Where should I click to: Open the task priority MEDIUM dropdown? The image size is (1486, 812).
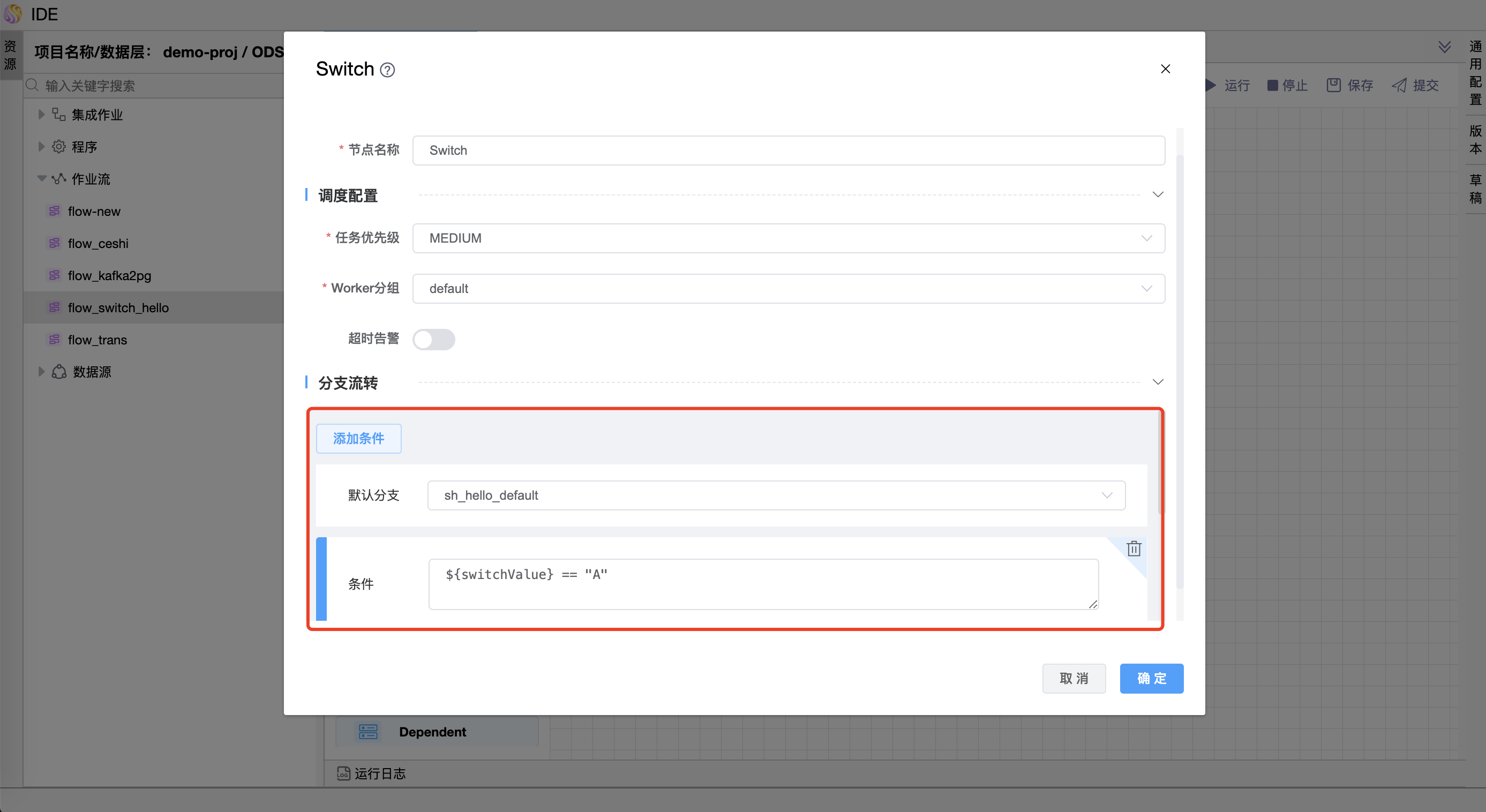pyautogui.click(x=788, y=238)
